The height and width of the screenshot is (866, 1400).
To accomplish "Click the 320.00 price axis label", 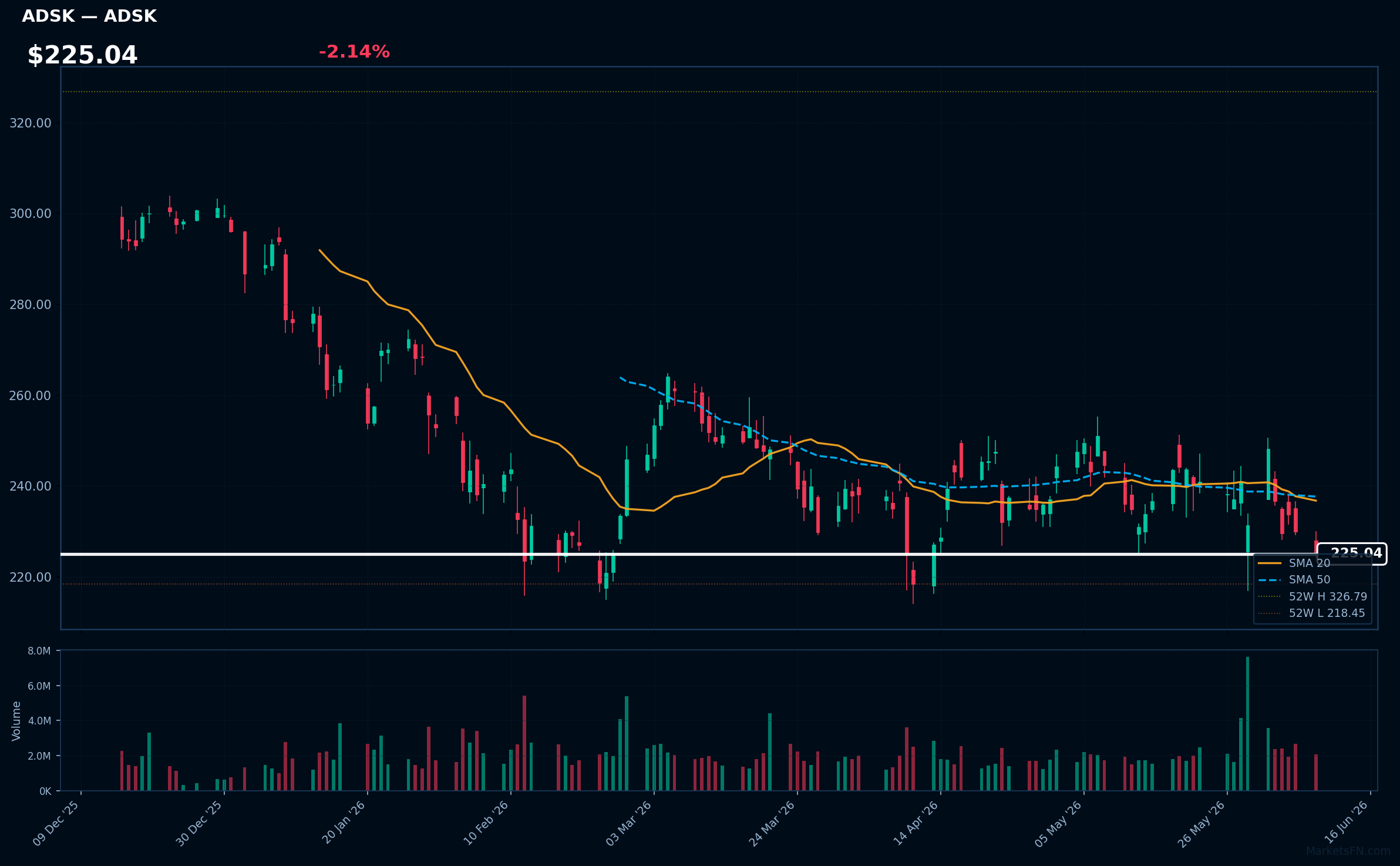I will (31, 123).
